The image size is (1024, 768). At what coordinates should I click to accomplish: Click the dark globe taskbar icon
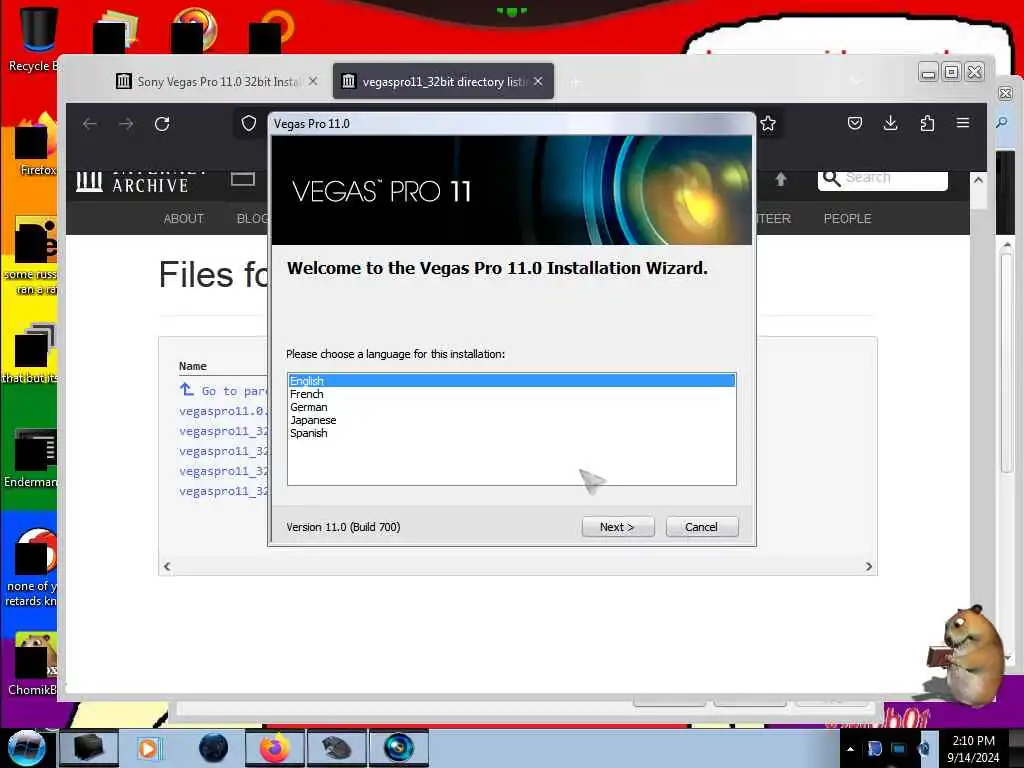pyautogui.click(x=213, y=748)
